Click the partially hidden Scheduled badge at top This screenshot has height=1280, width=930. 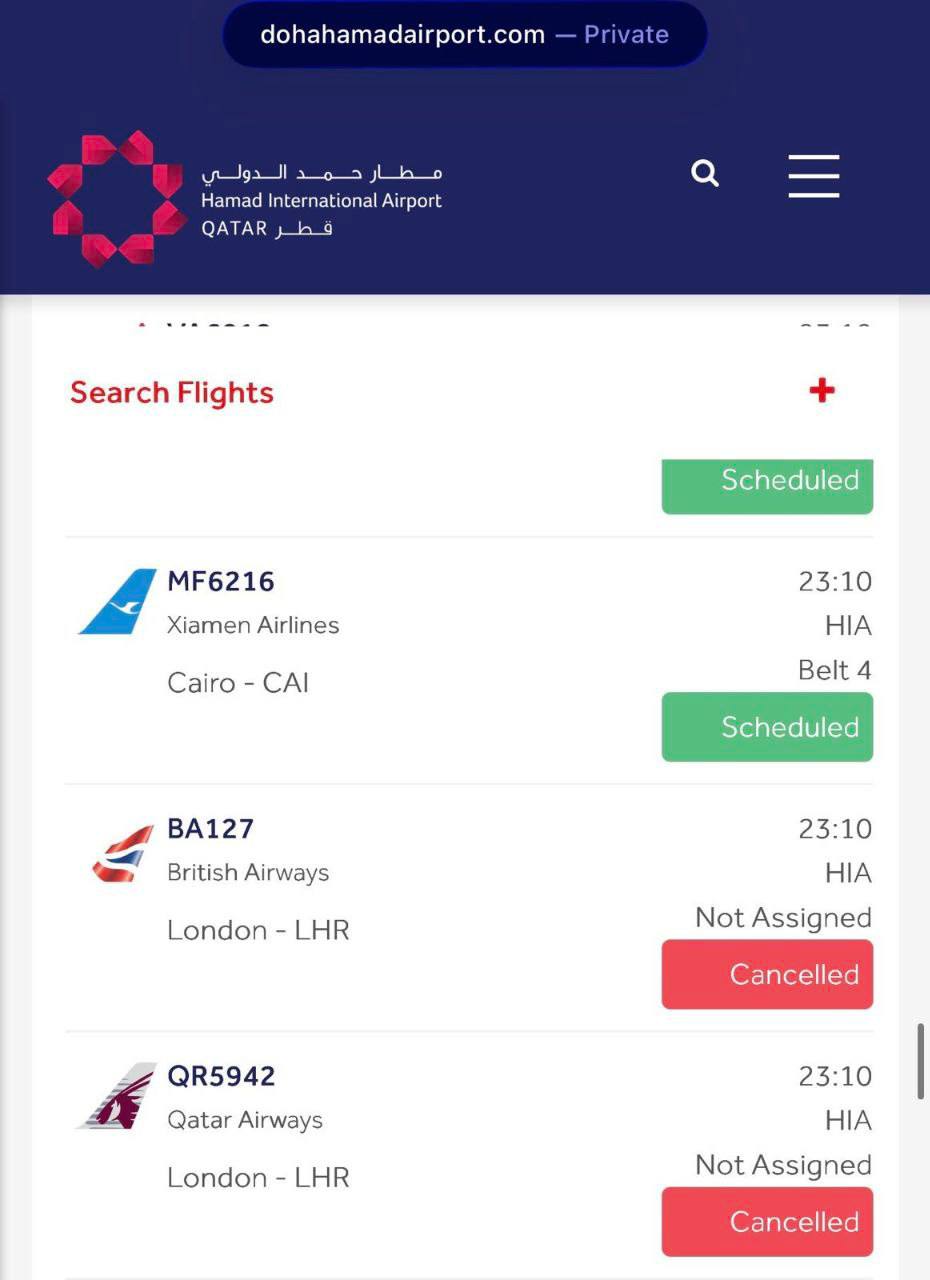tap(767, 486)
